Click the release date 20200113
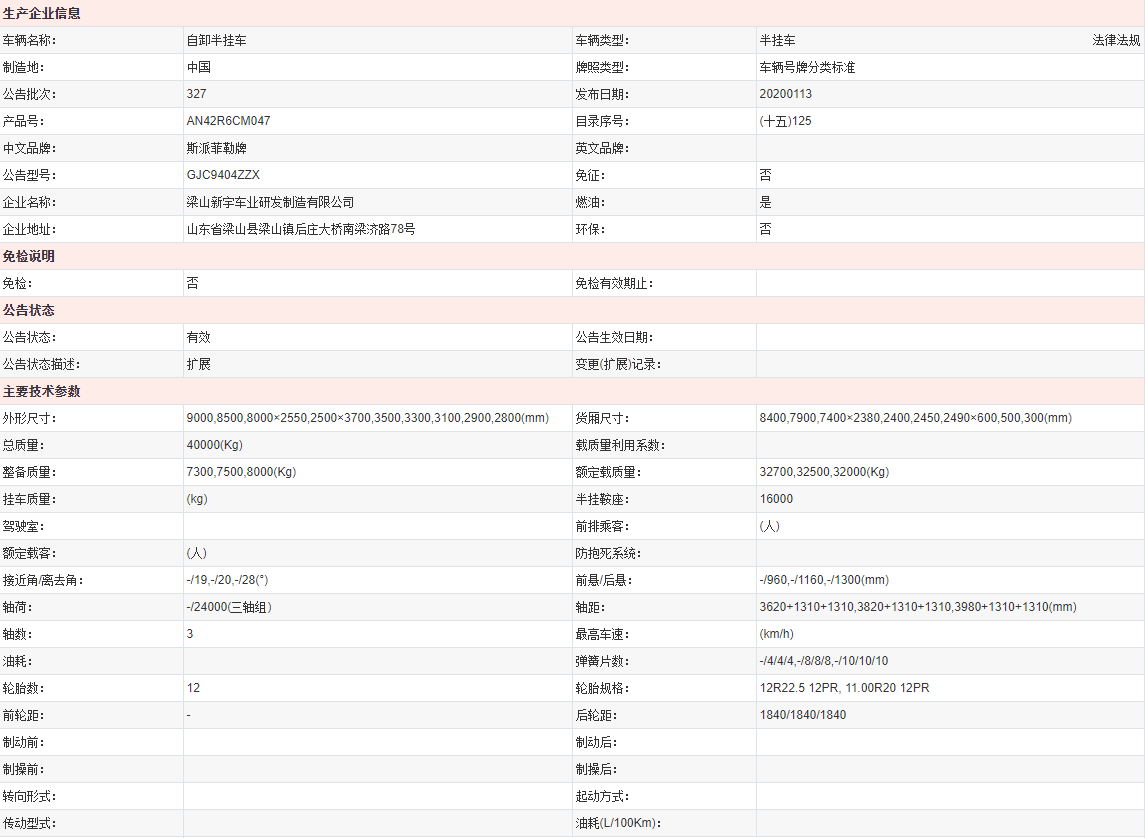Screen dimensions: 1146x838 pos(786,94)
